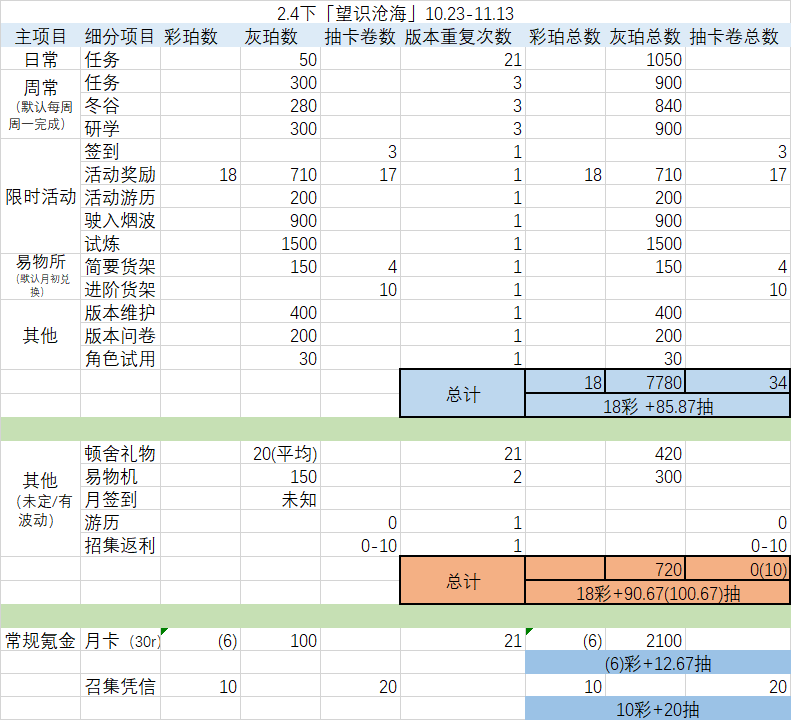
Task: Click the 1050 total value cell
Action: tap(645, 59)
